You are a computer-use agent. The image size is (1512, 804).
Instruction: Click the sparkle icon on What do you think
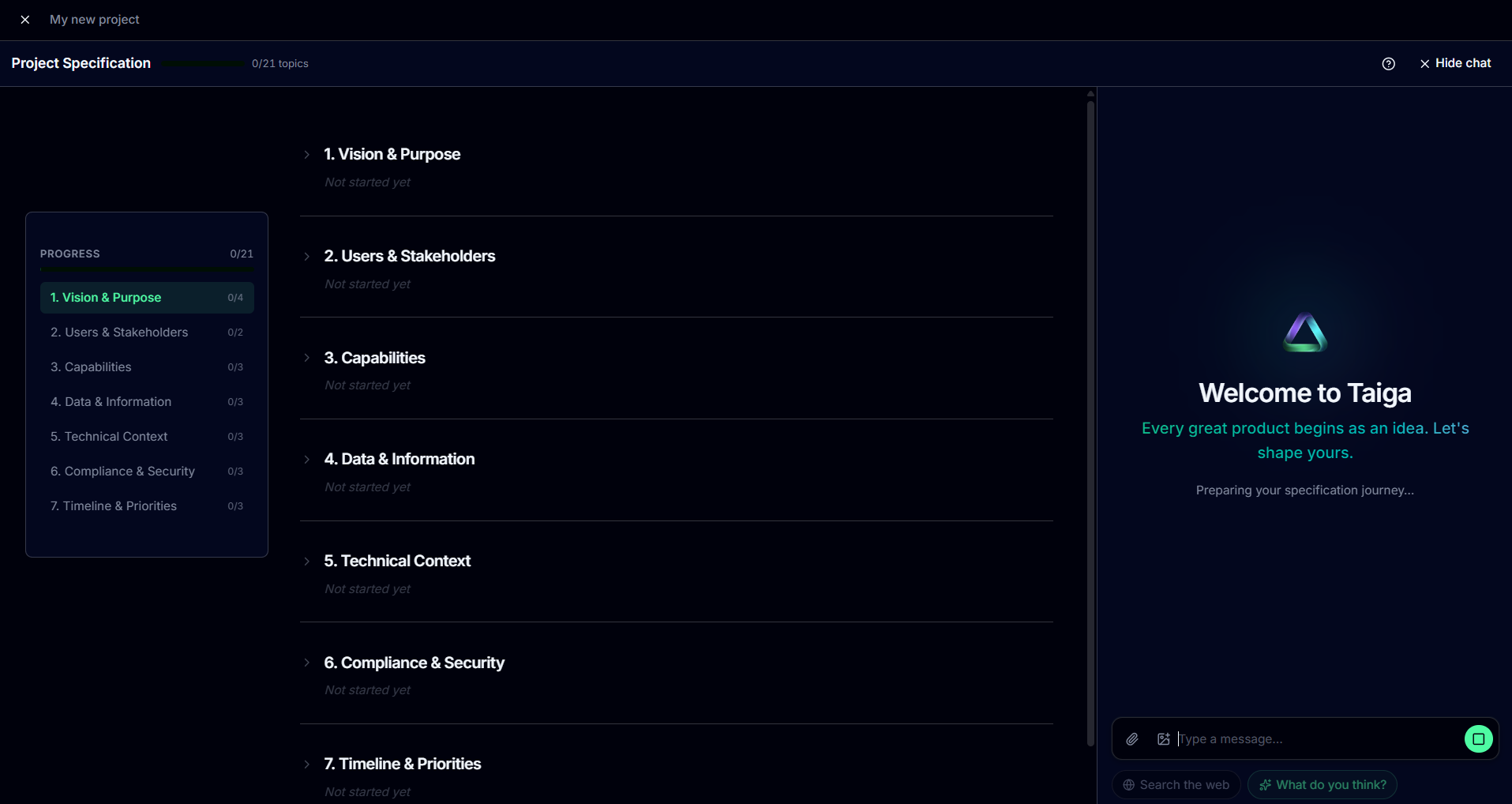click(x=1265, y=785)
